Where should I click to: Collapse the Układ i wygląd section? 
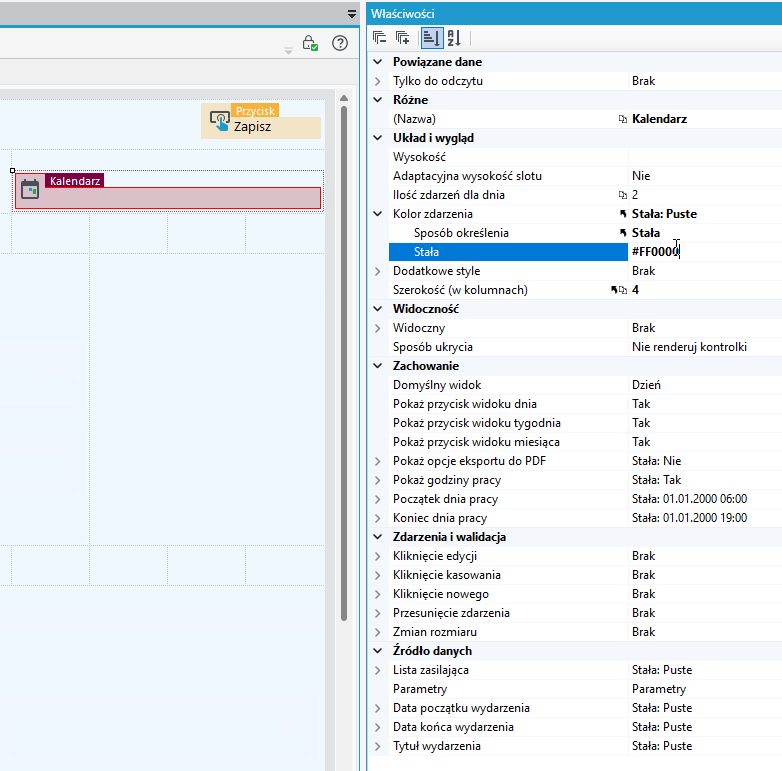tap(378, 138)
